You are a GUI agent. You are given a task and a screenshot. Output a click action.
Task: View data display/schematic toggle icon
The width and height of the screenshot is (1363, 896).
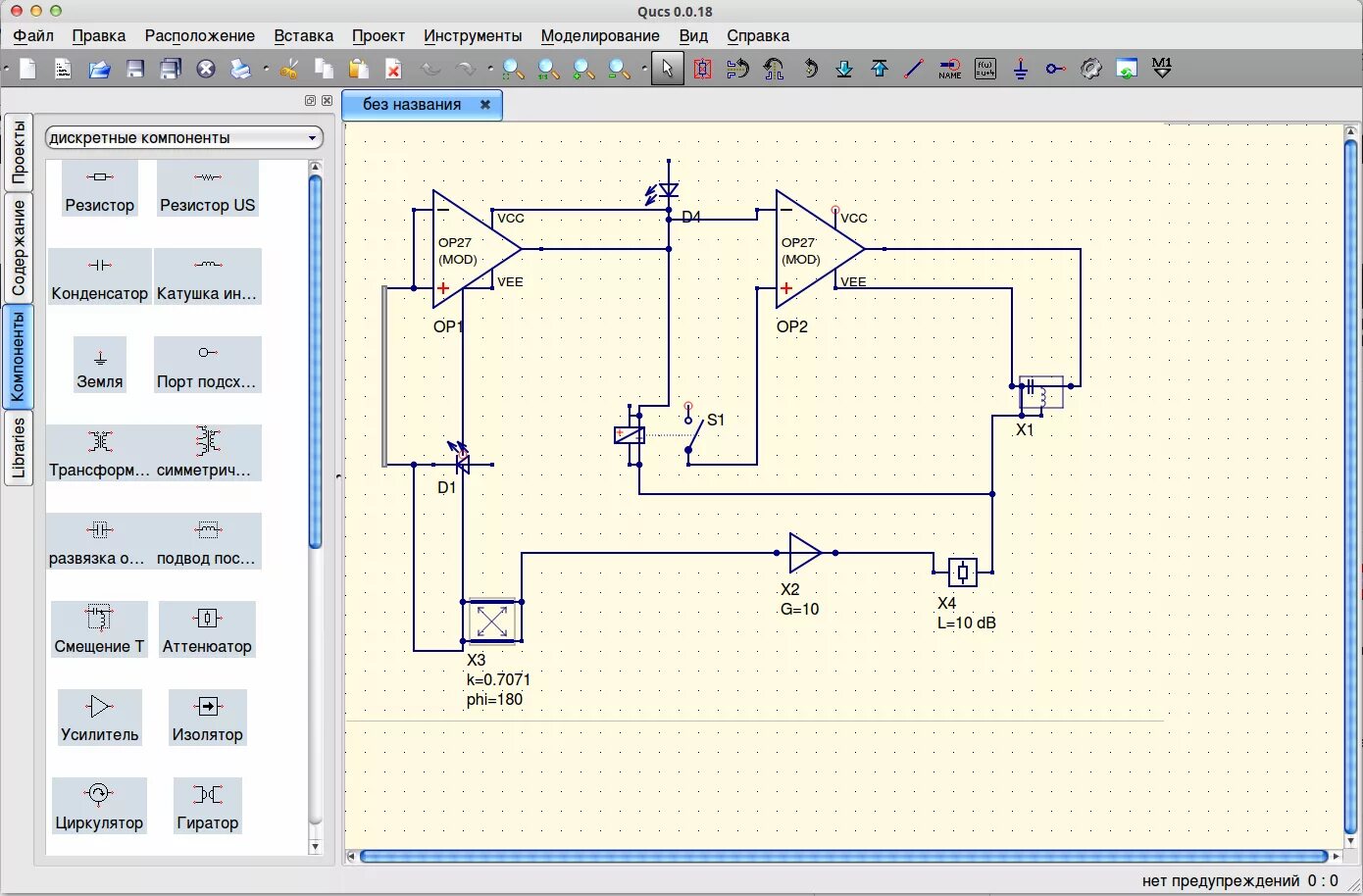coord(1127,69)
